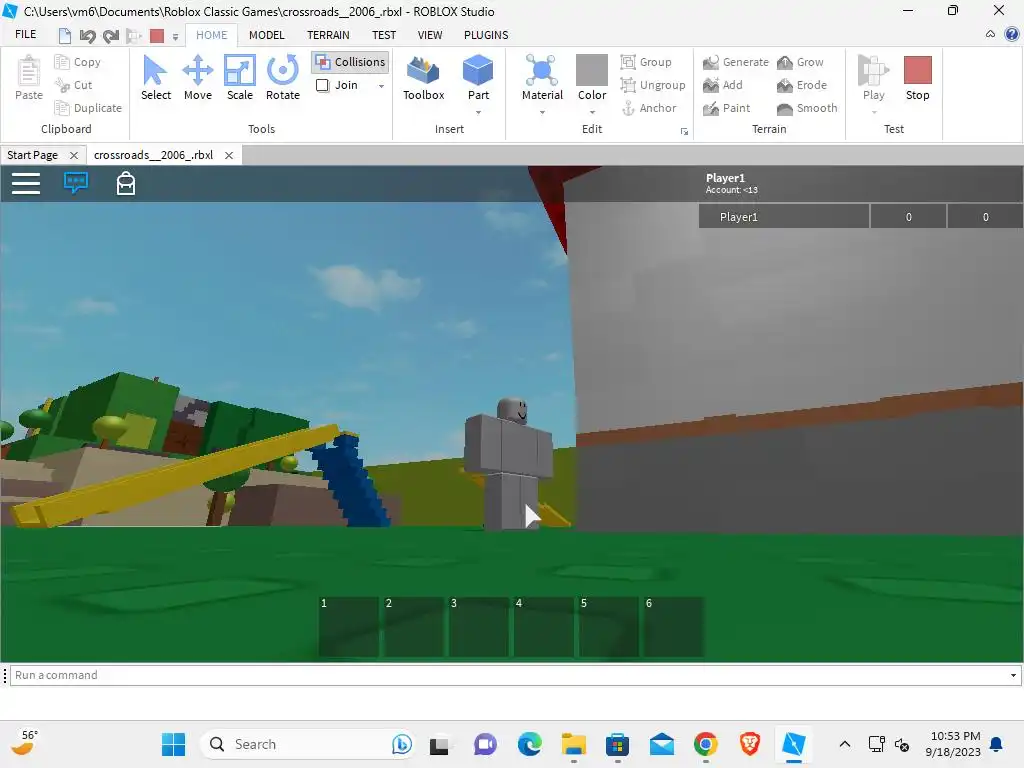Launch Google Chrome from taskbar
Screen dimensions: 1024x768
point(706,744)
